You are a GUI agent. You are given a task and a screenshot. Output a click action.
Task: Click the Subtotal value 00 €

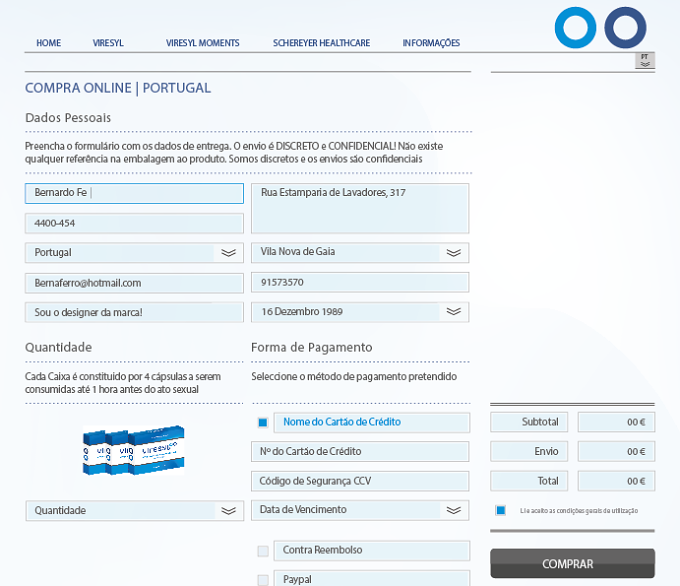(x=616, y=422)
